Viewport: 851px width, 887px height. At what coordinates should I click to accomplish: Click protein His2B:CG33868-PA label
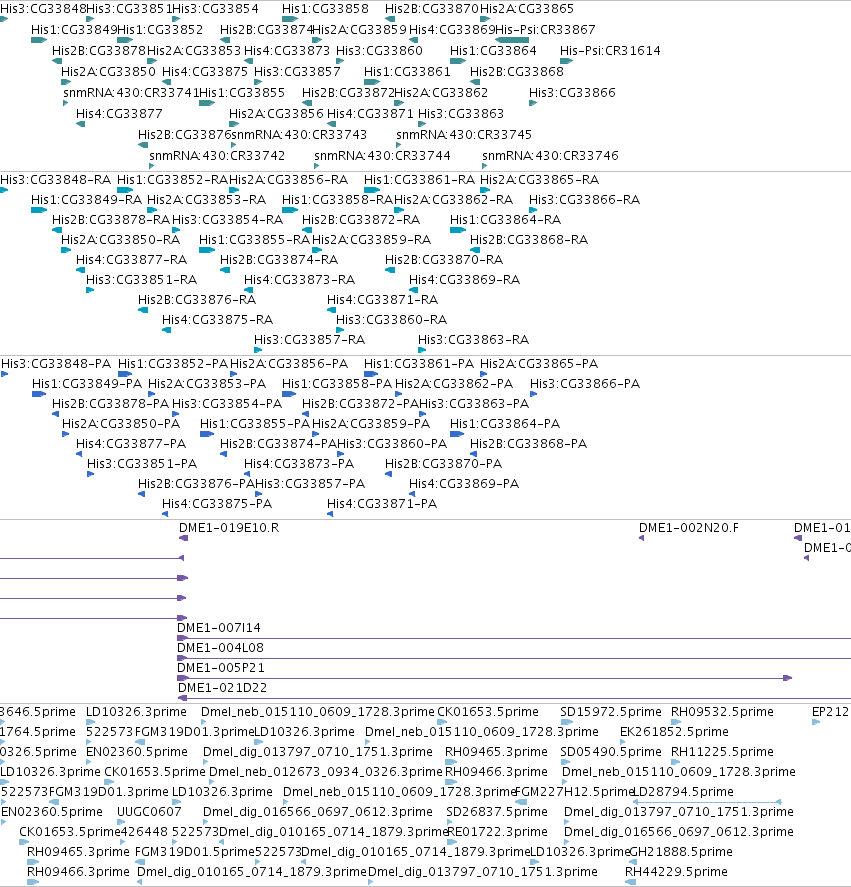point(528,444)
